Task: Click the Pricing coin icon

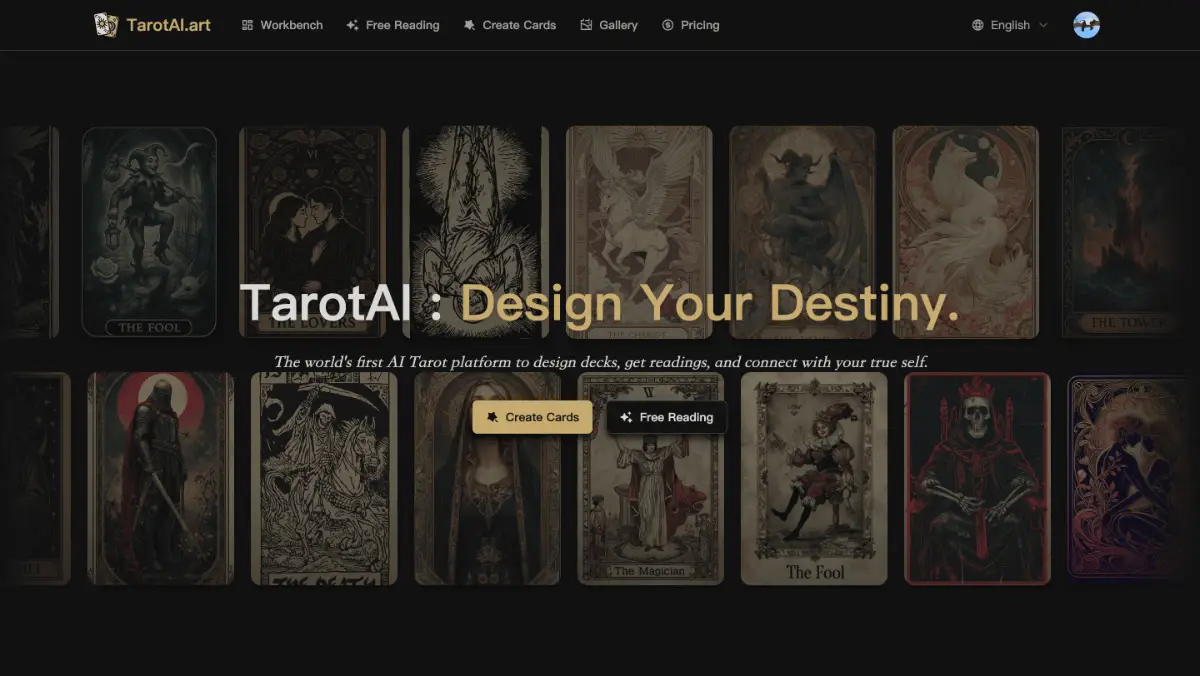Action: (668, 25)
